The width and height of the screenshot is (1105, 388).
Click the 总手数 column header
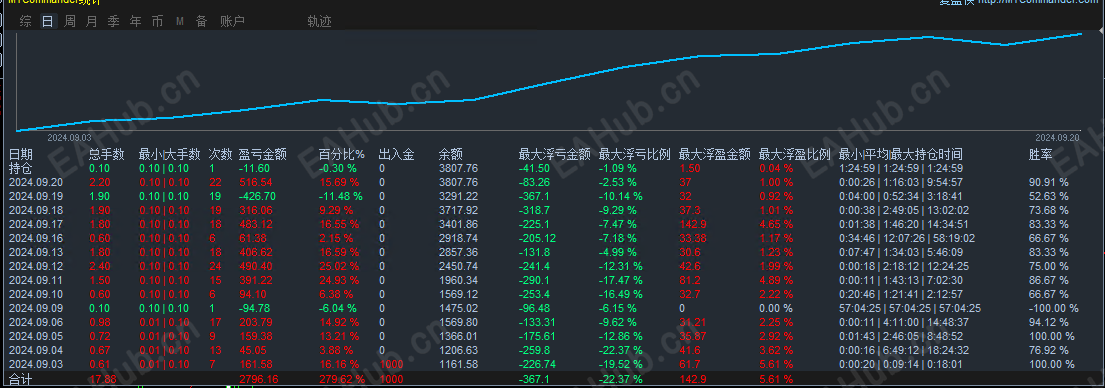[106, 154]
